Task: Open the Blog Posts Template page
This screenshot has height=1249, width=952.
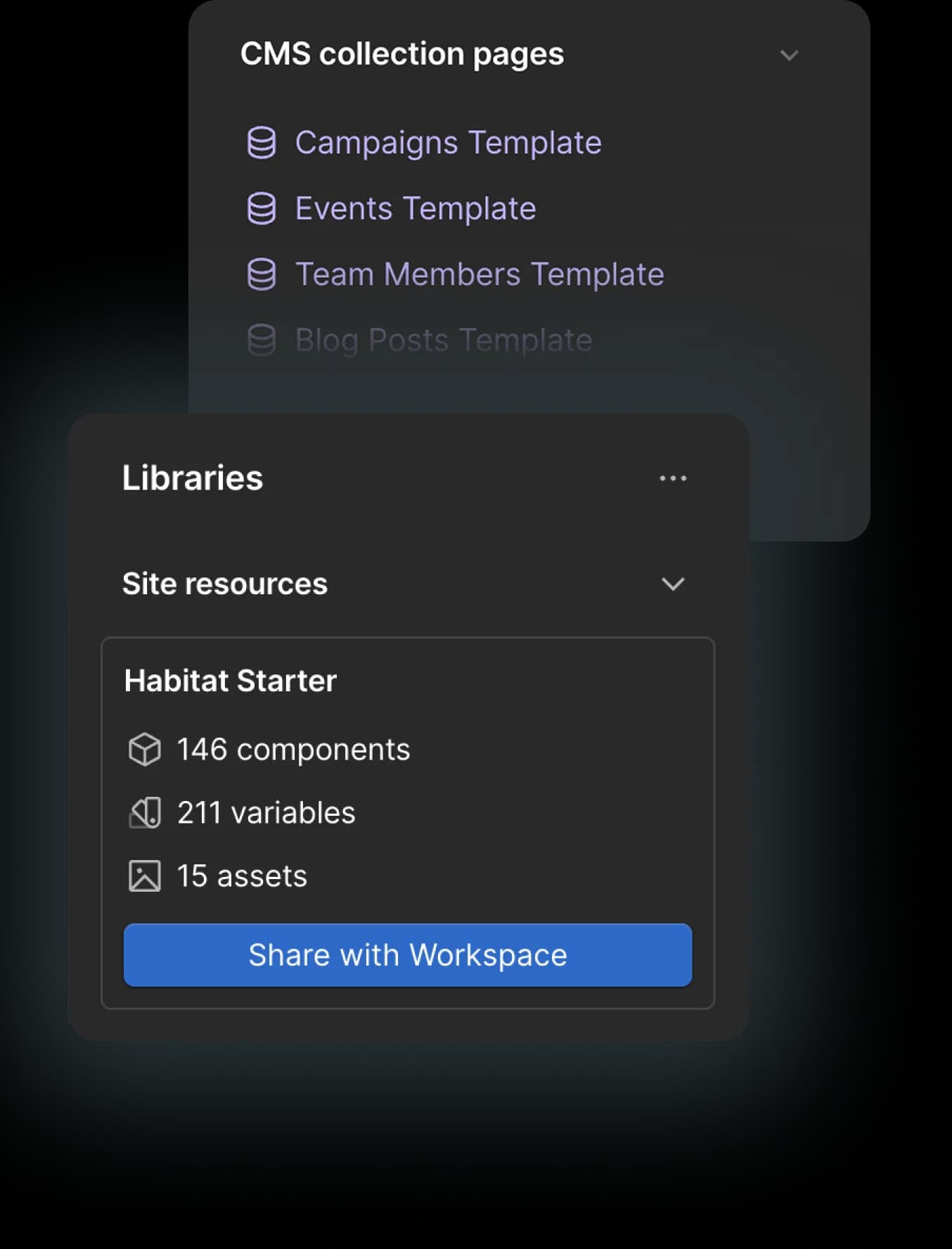Action: click(444, 340)
